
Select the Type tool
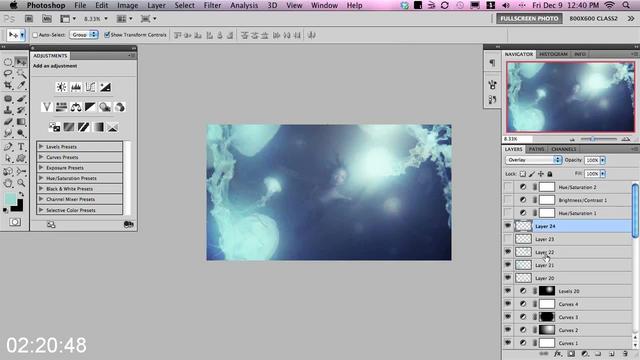coord(21,147)
